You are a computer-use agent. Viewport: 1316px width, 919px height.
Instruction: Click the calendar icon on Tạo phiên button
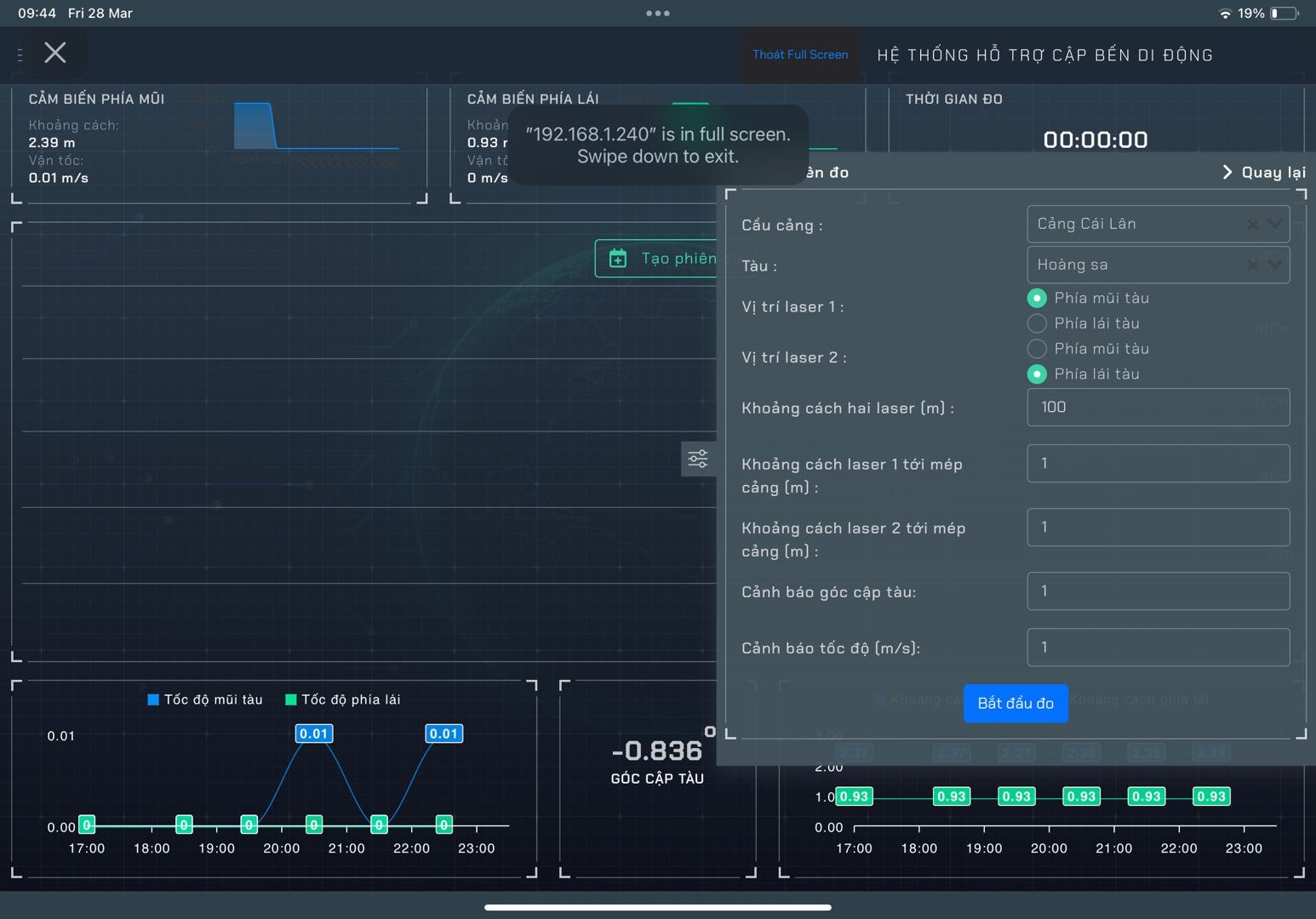(619, 259)
